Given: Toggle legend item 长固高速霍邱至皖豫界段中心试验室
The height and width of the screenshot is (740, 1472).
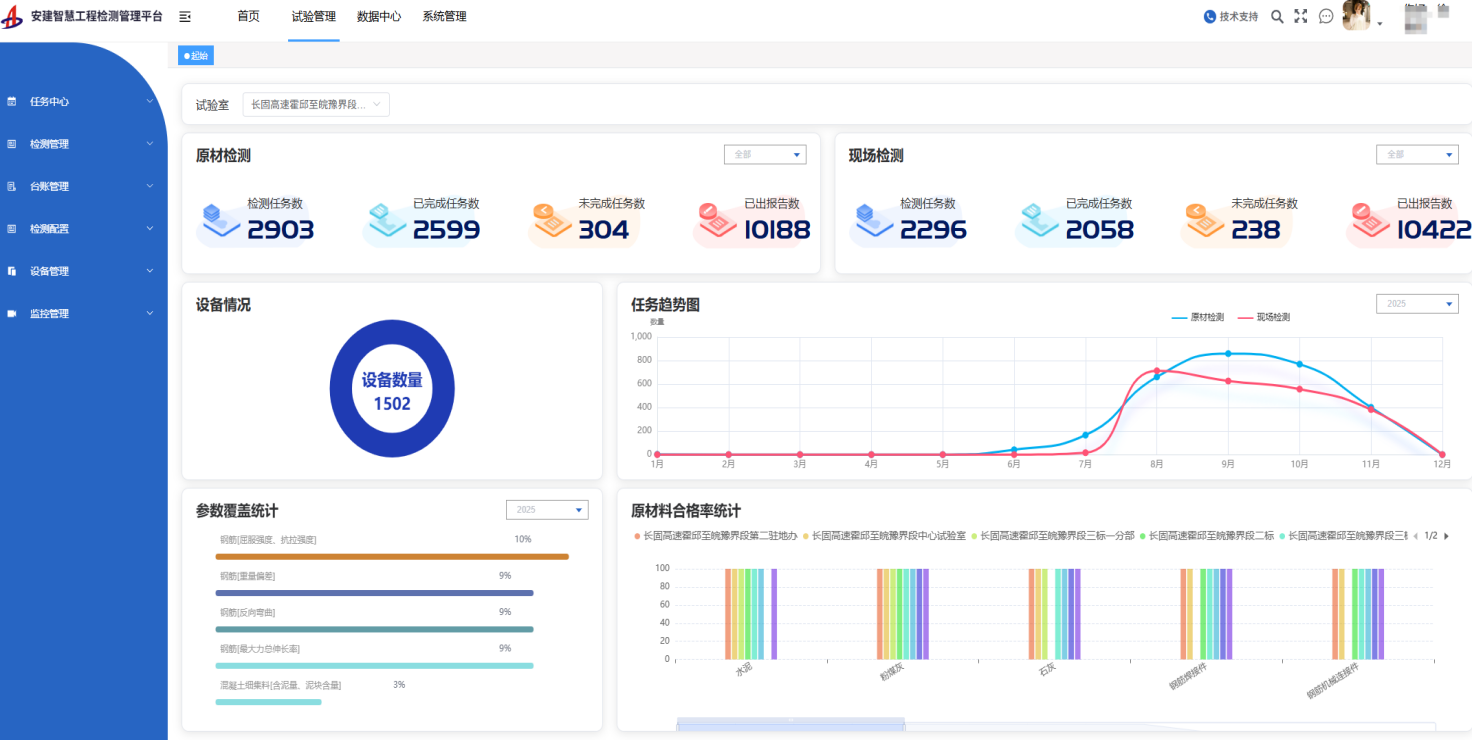Looking at the screenshot, I should [884, 536].
